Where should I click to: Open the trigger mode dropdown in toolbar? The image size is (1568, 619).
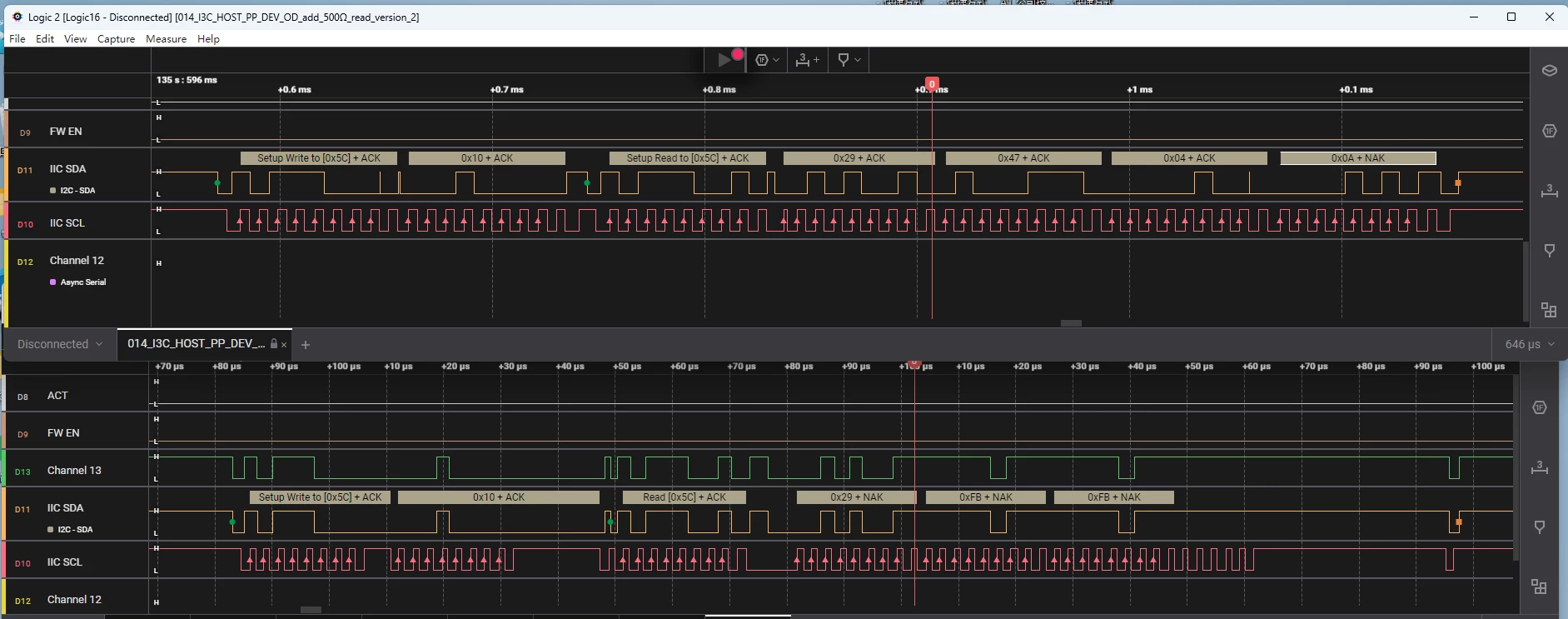[767, 60]
